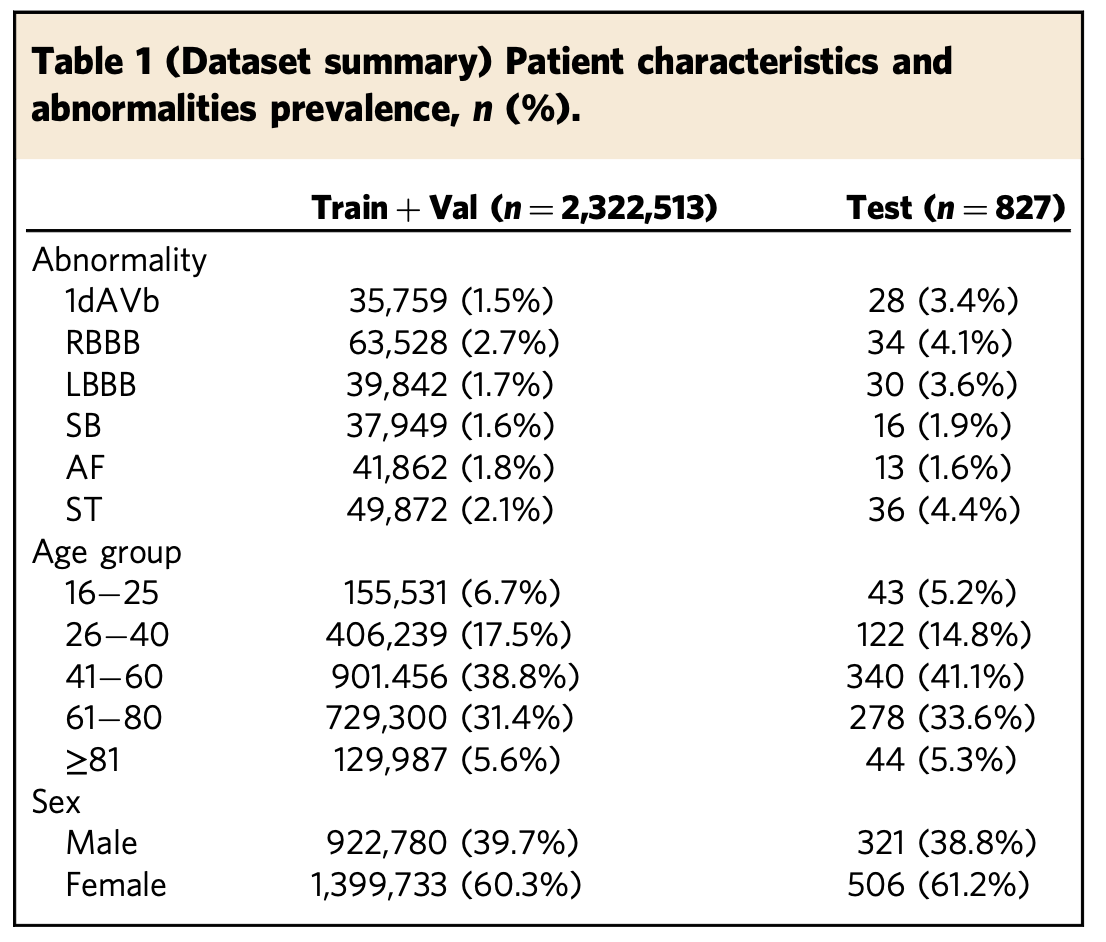
Task: Click the 1dAVb row label
Action: pos(112,302)
